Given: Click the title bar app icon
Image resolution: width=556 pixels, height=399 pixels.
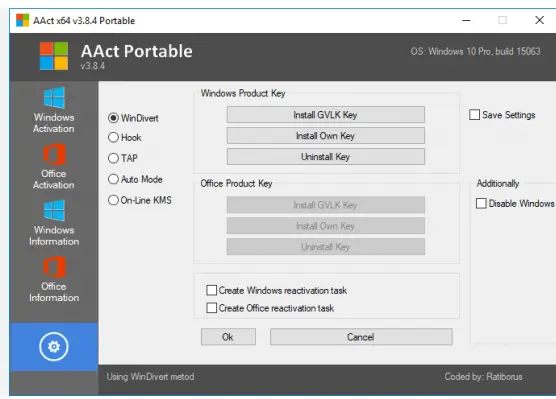Looking at the screenshot, I should 22,20.
